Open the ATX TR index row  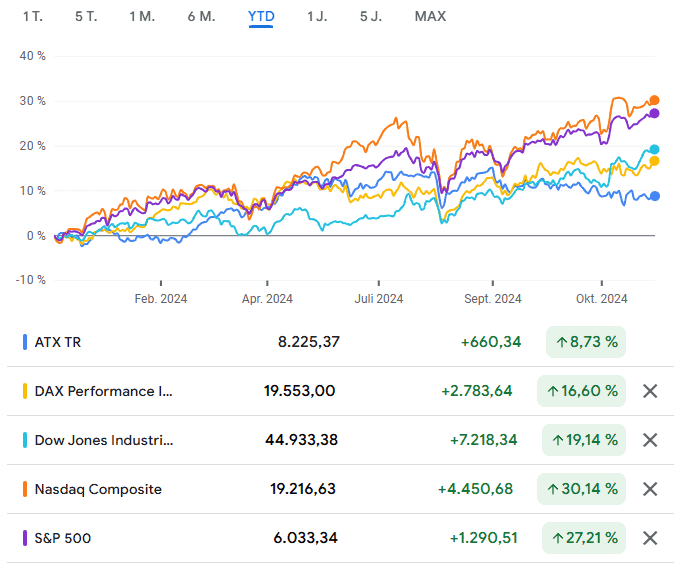click(340, 342)
